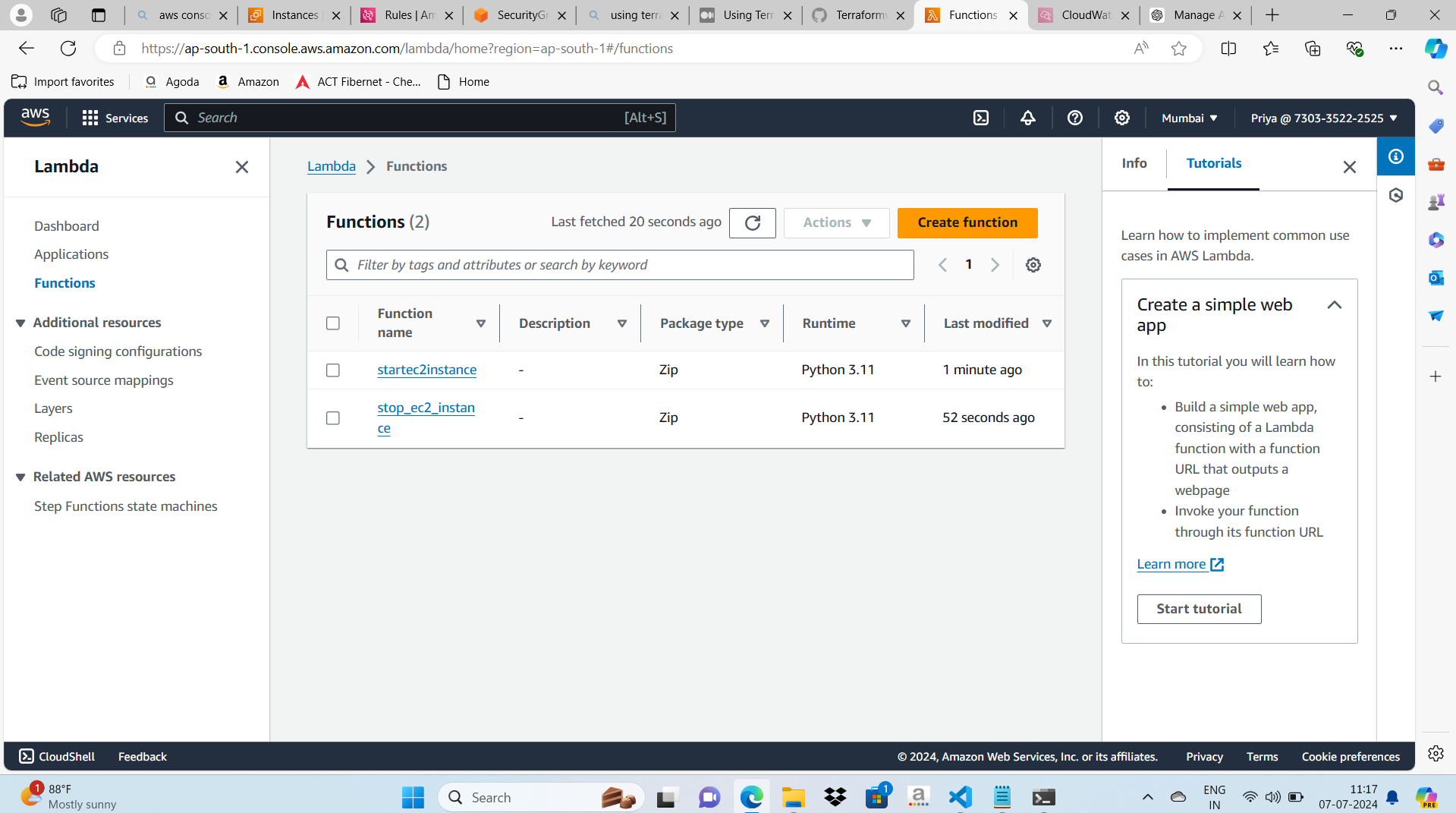1456x813 pixels.
Task: Open CloudShell from the footer
Action: [x=57, y=757]
